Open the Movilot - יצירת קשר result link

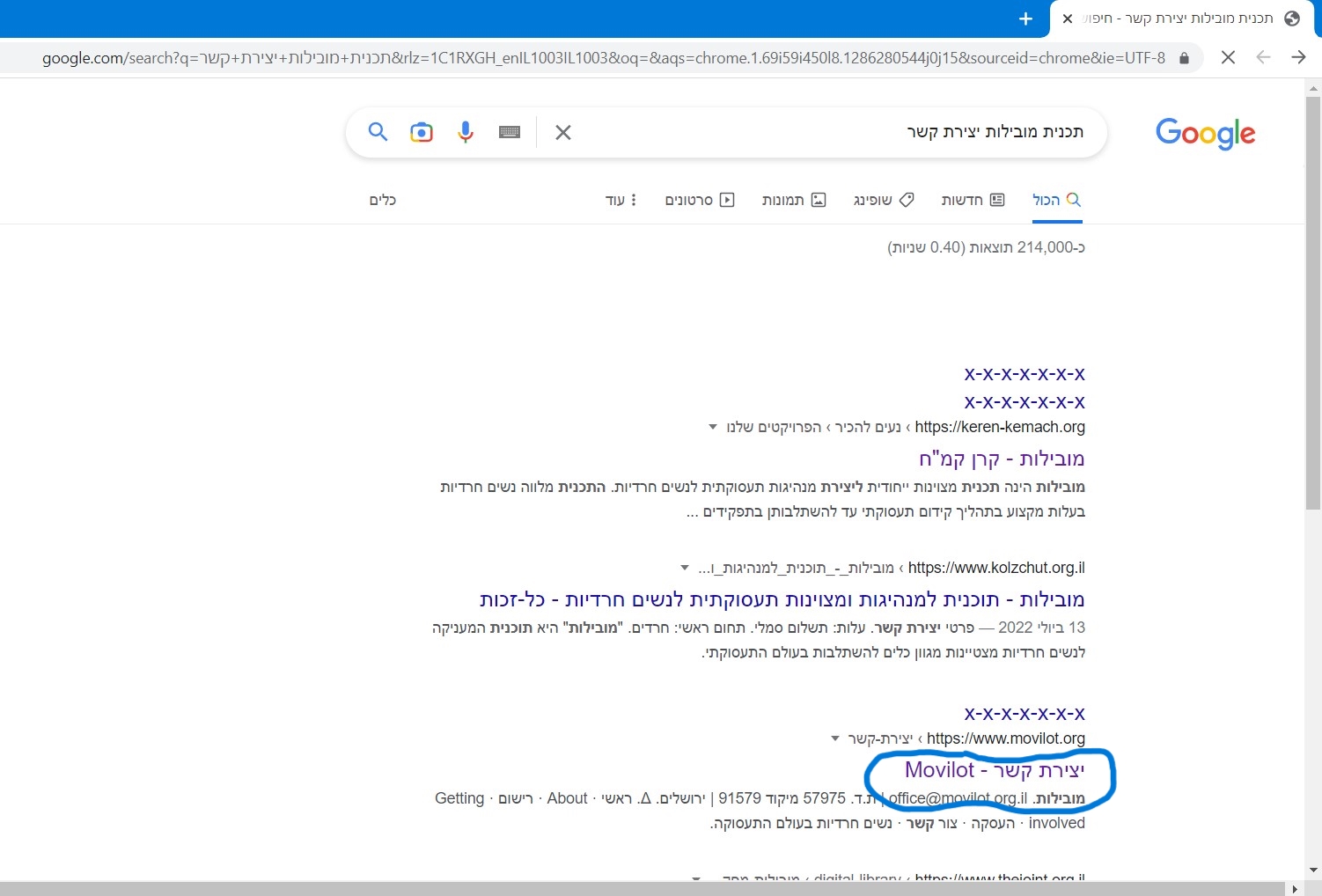point(995,770)
